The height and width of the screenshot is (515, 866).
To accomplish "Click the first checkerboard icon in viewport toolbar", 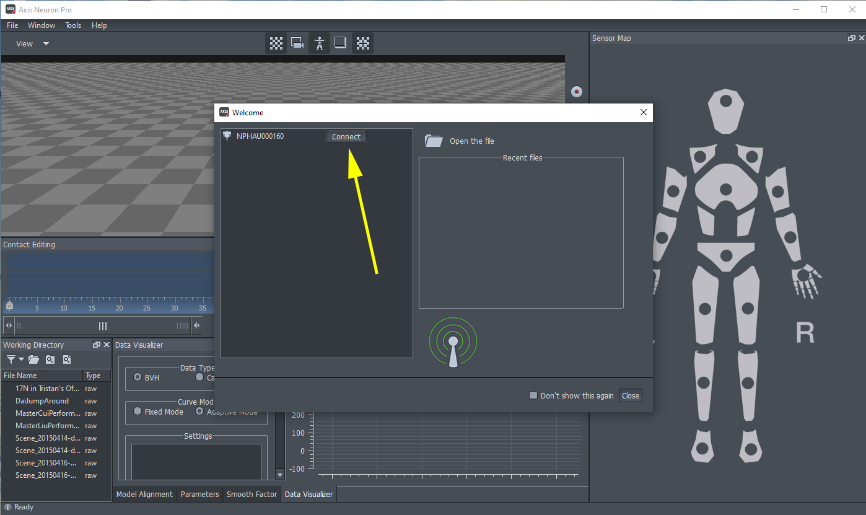I will pyautogui.click(x=275, y=43).
